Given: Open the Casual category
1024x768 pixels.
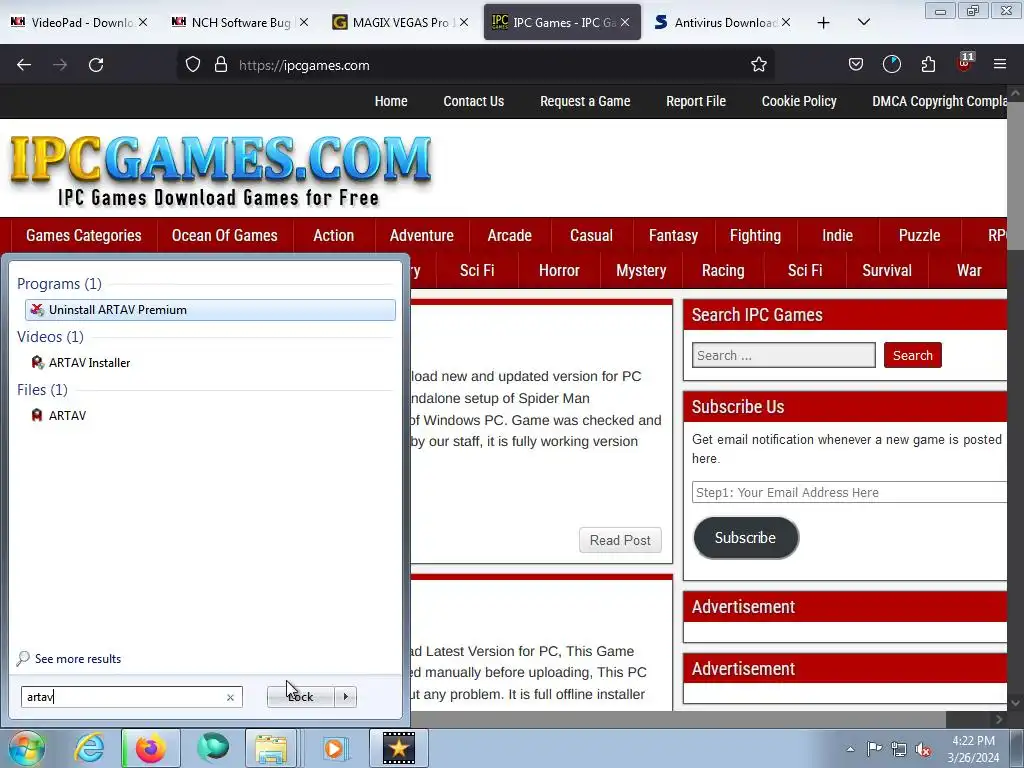Looking at the screenshot, I should pyautogui.click(x=591, y=235).
